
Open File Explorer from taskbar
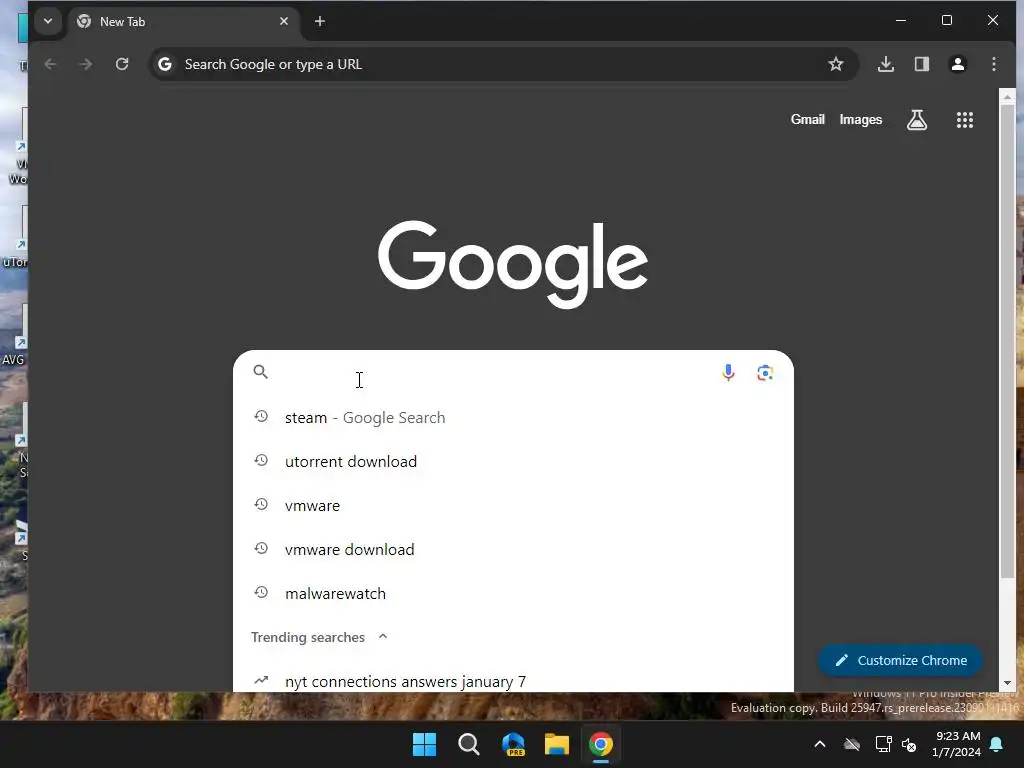pyautogui.click(x=557, y=744)
